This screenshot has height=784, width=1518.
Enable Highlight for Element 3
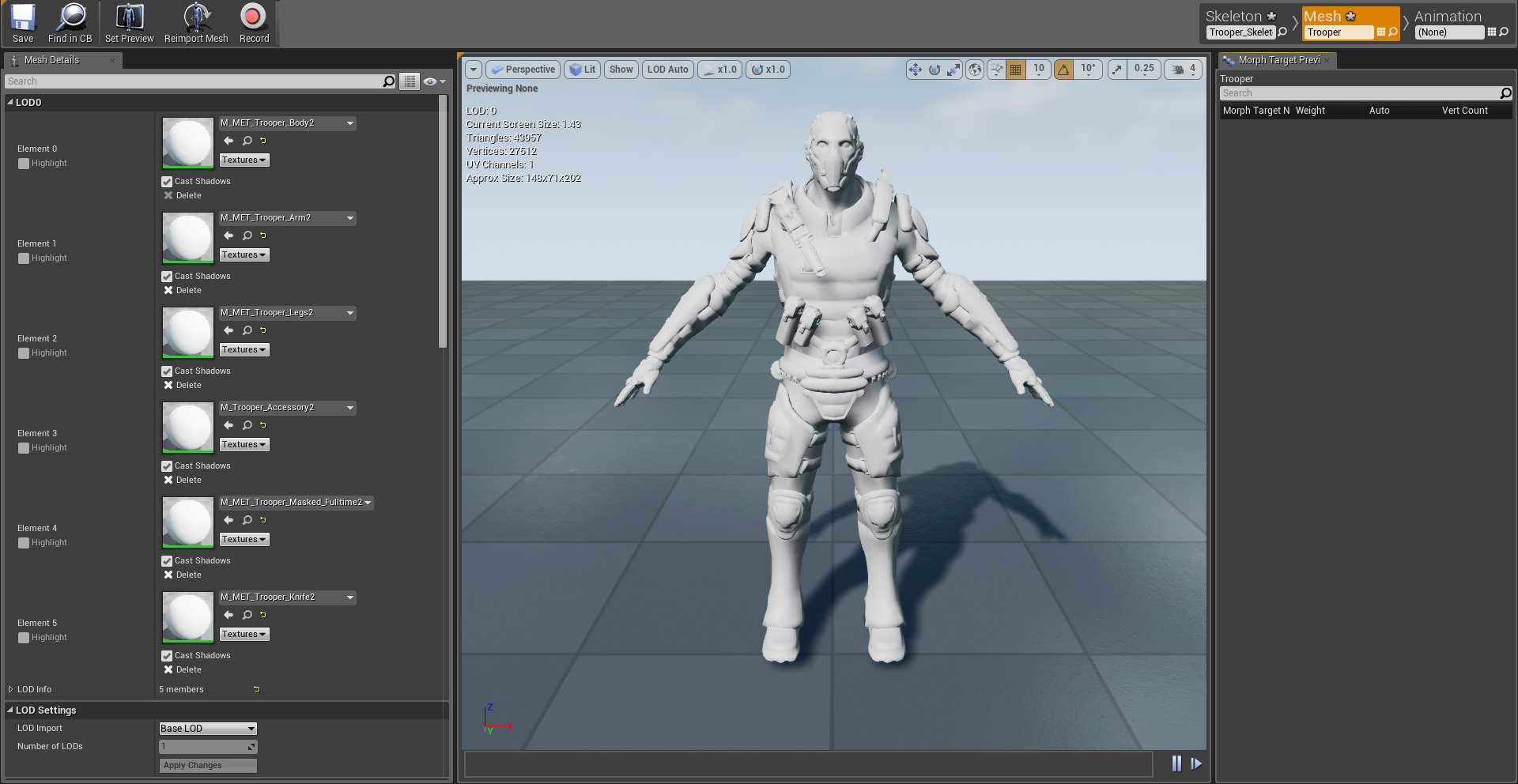click(x=24, y=448)
